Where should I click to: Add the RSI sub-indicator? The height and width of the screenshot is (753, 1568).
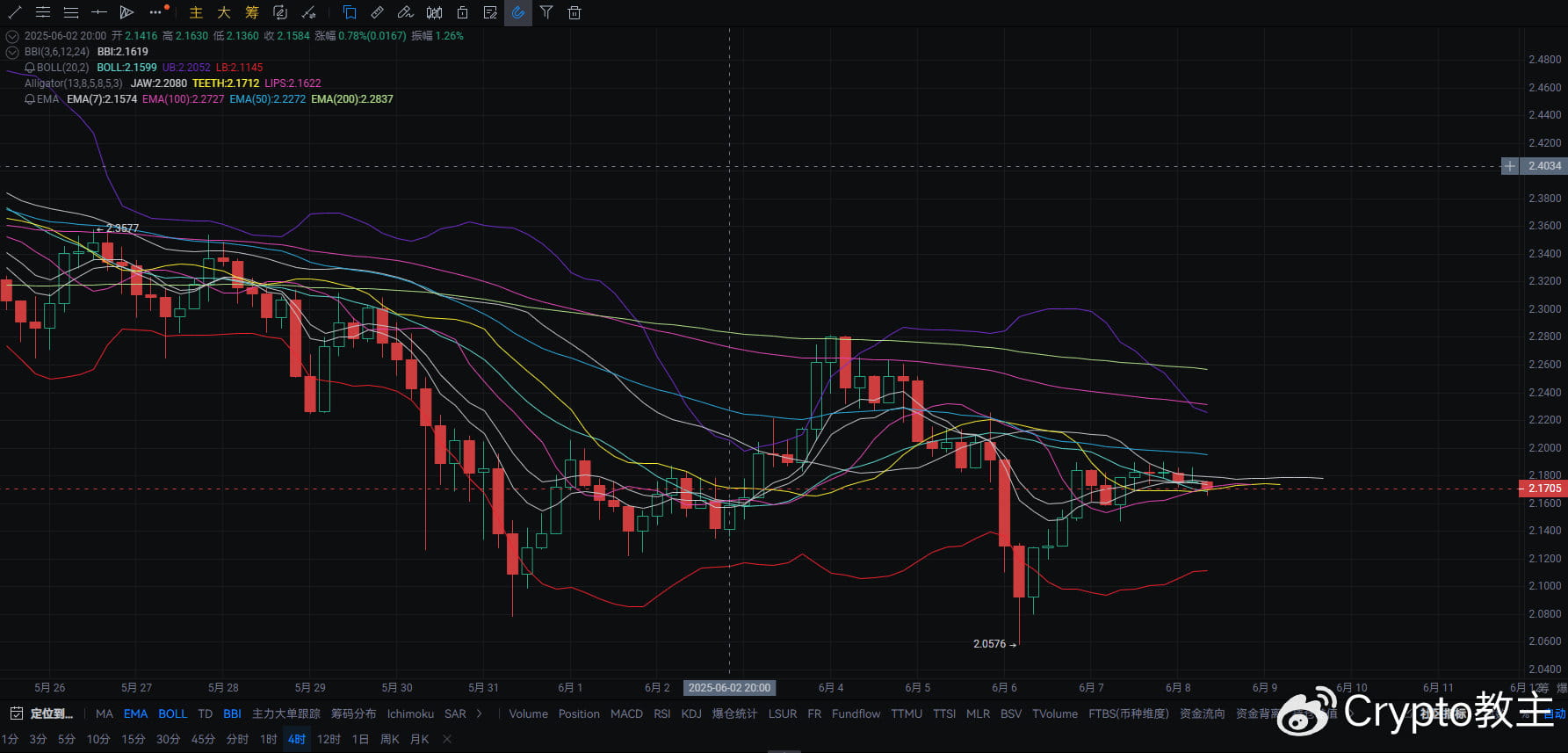point(662,713)
